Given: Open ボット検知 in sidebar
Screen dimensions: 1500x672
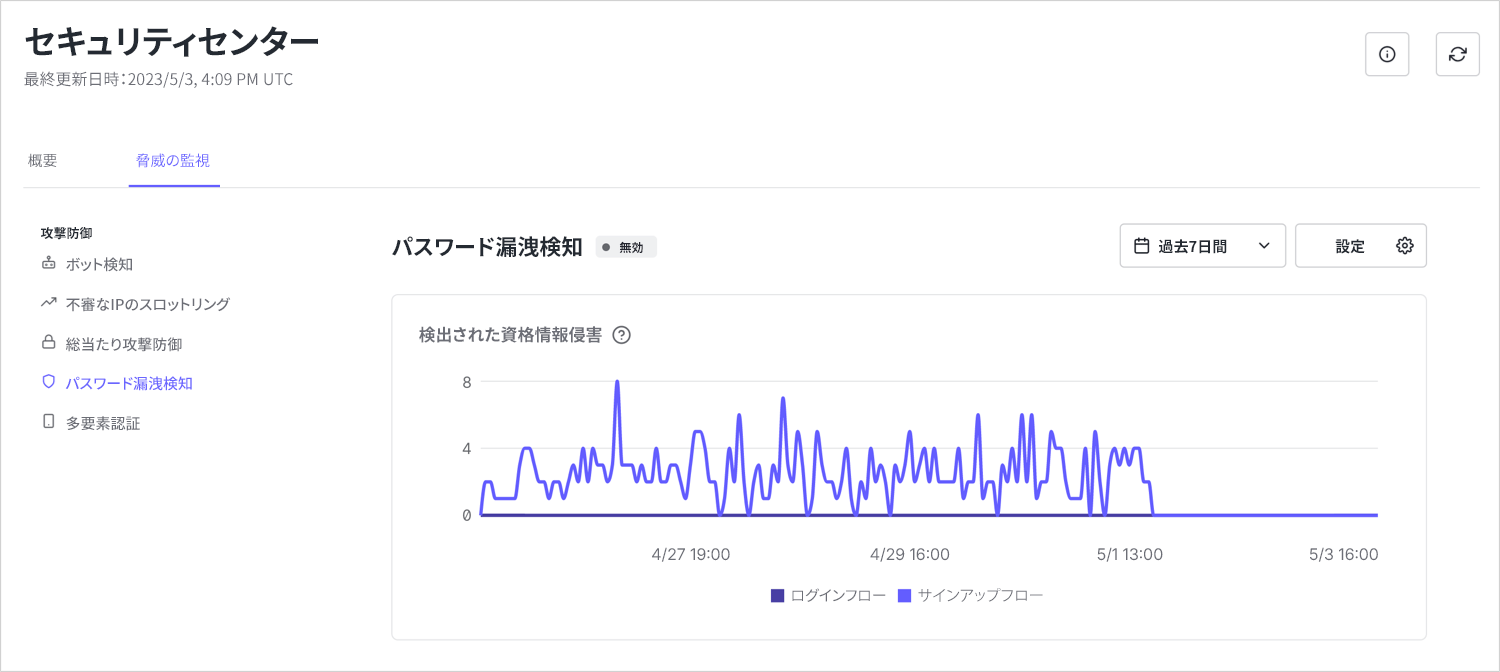Looking at the screenshot, I should 99,264.
